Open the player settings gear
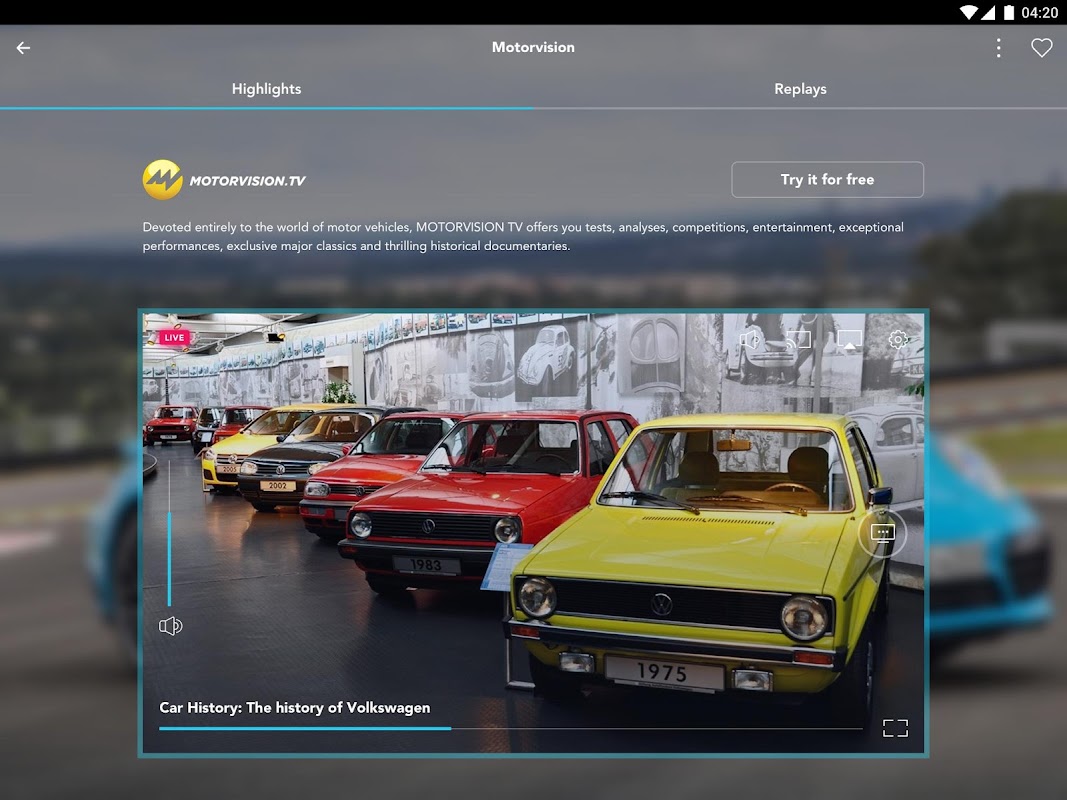Image resolution: width=1067 pixels, height=800 pixels. click(898, 339)
